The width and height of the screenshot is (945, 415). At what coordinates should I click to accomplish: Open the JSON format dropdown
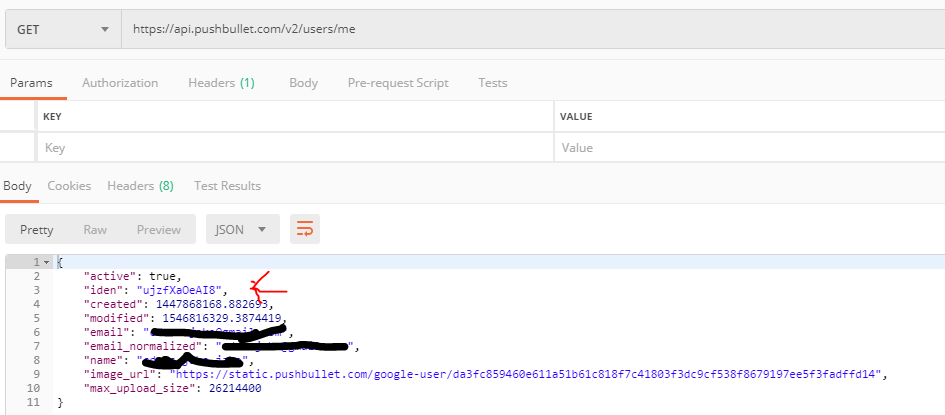coord(243,229)
